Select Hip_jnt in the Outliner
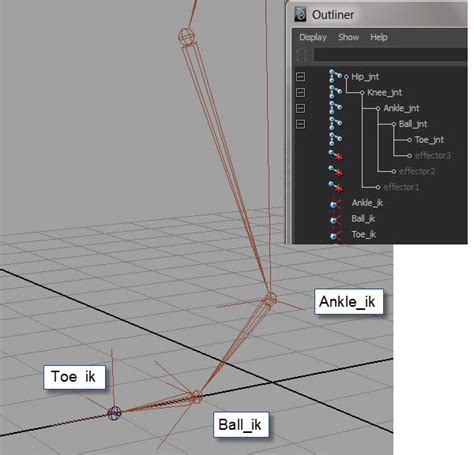The width and height of the screenshot is (474, 455). (x=365, y=77)
